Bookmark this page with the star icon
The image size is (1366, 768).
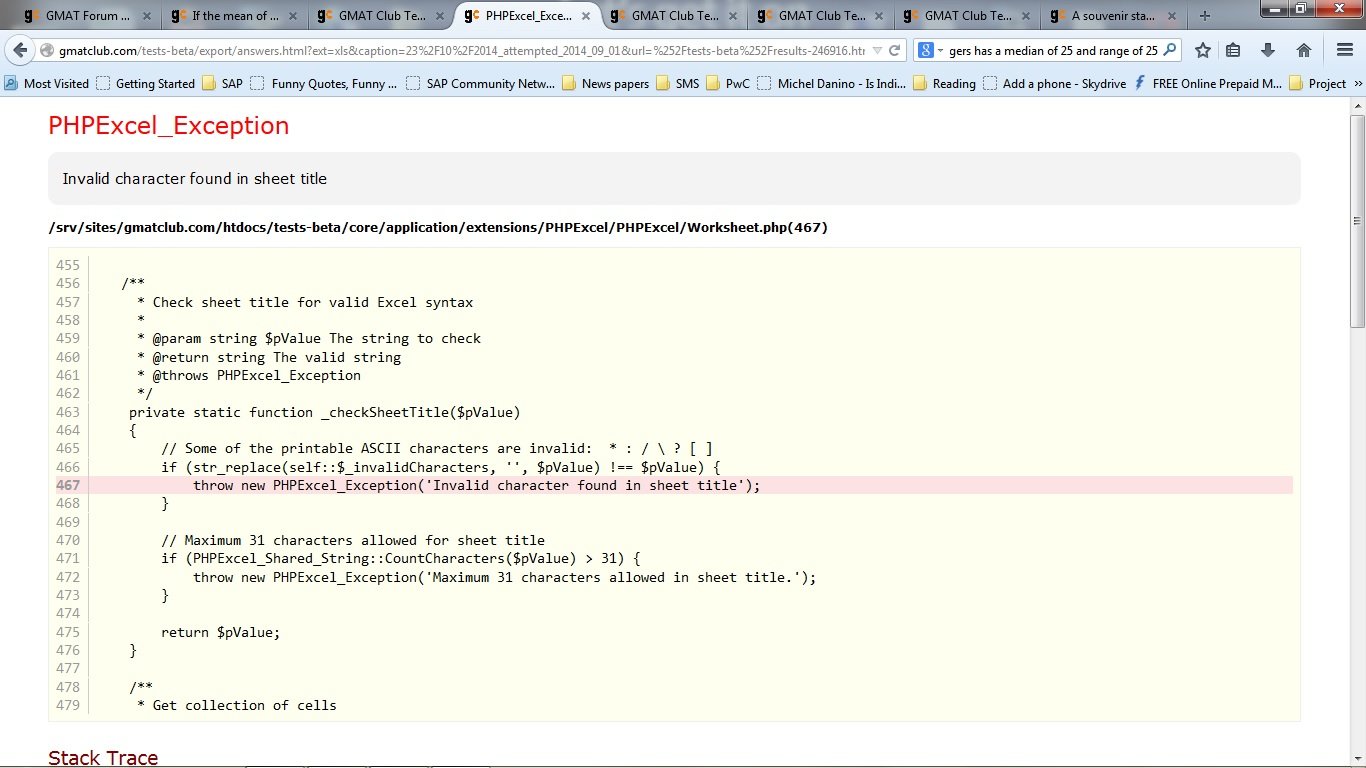pos(1203,51)
